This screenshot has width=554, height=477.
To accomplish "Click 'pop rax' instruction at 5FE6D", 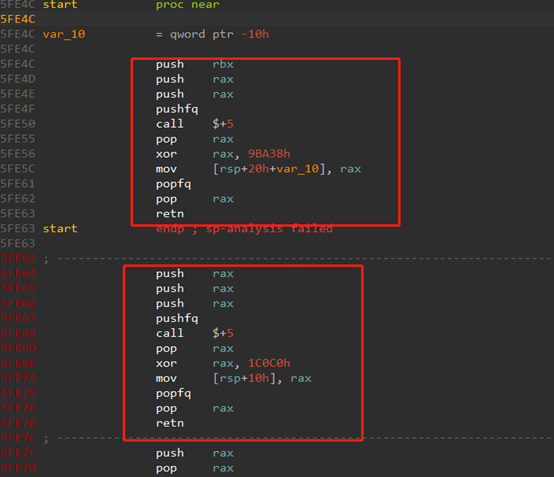I will (195, 348).
